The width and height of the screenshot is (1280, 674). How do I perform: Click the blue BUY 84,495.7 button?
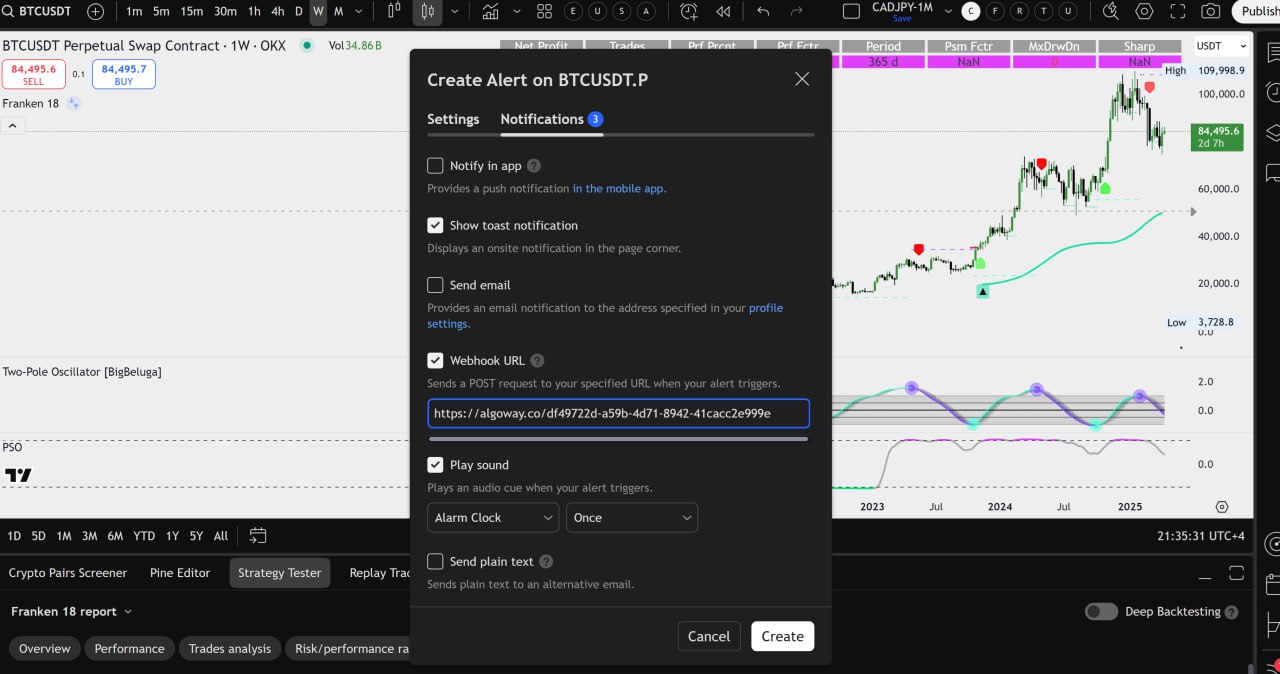pyautogui.click(x=124, y=75)
